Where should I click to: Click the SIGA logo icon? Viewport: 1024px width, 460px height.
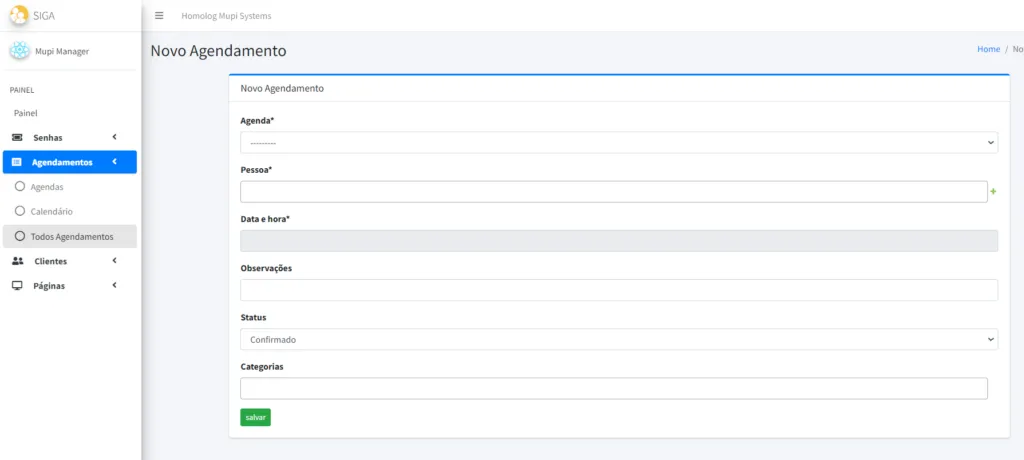coord(19,15)
